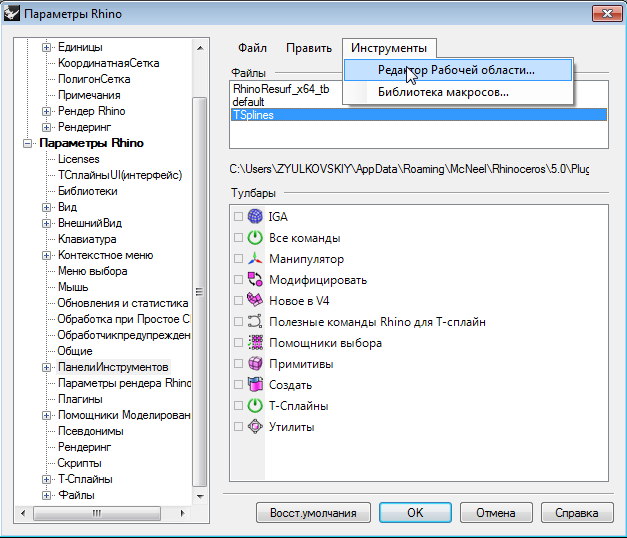627x538 pixels.
Task: Click the tree scroll up arrow
Action: coord(200,48)
